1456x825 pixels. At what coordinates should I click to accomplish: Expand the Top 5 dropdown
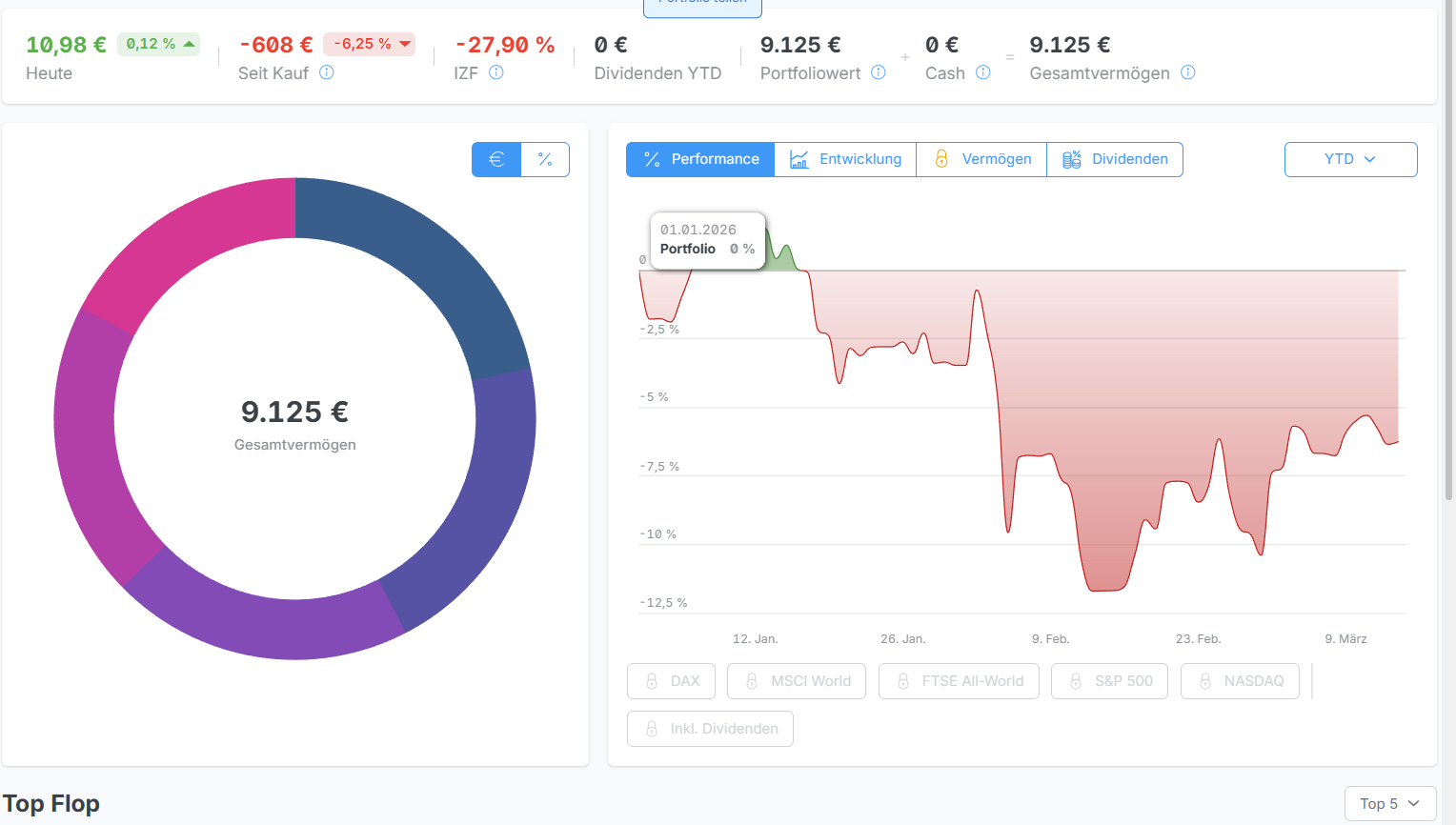[x=1390, y=804]
